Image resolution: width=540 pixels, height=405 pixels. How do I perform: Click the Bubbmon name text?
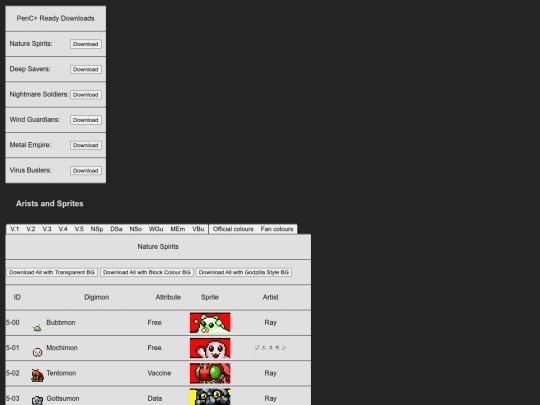61,323
